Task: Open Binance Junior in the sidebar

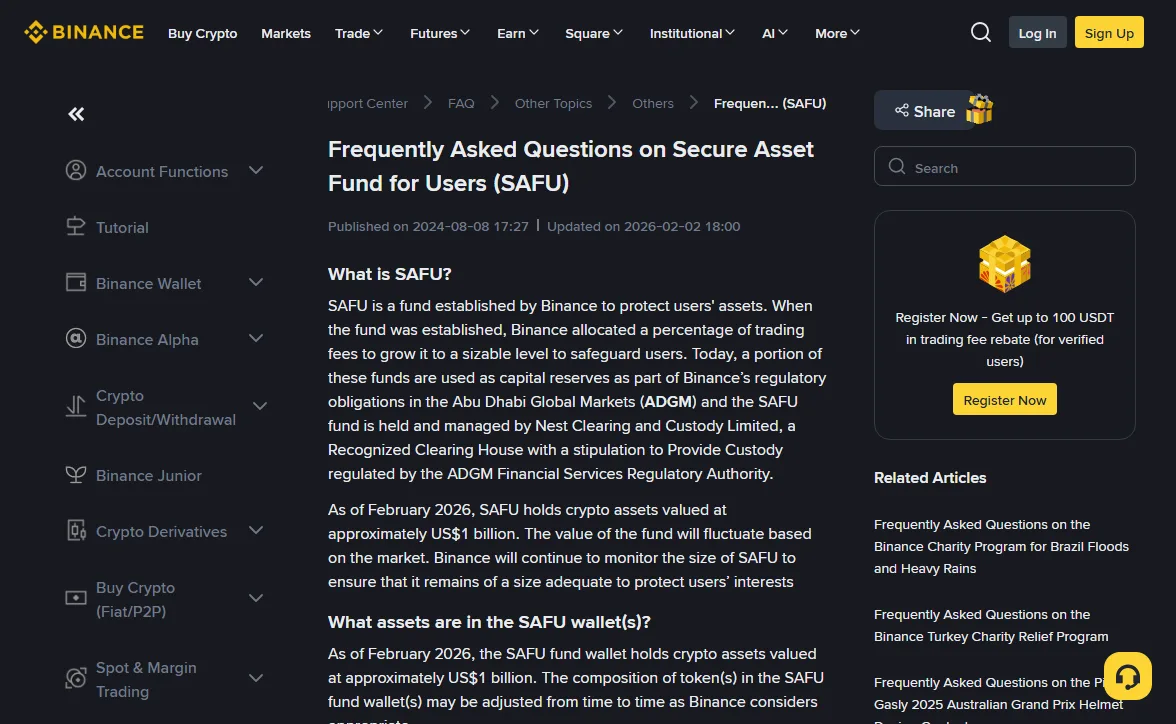Action: point(148,475)
